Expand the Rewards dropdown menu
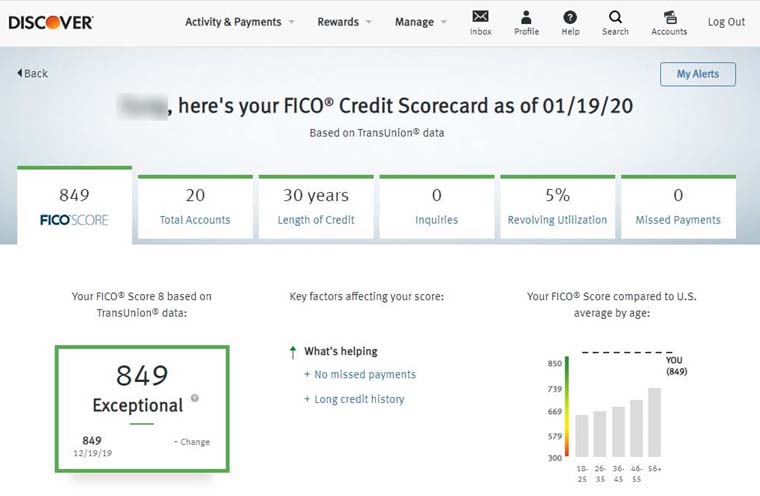 coord(345,22)
